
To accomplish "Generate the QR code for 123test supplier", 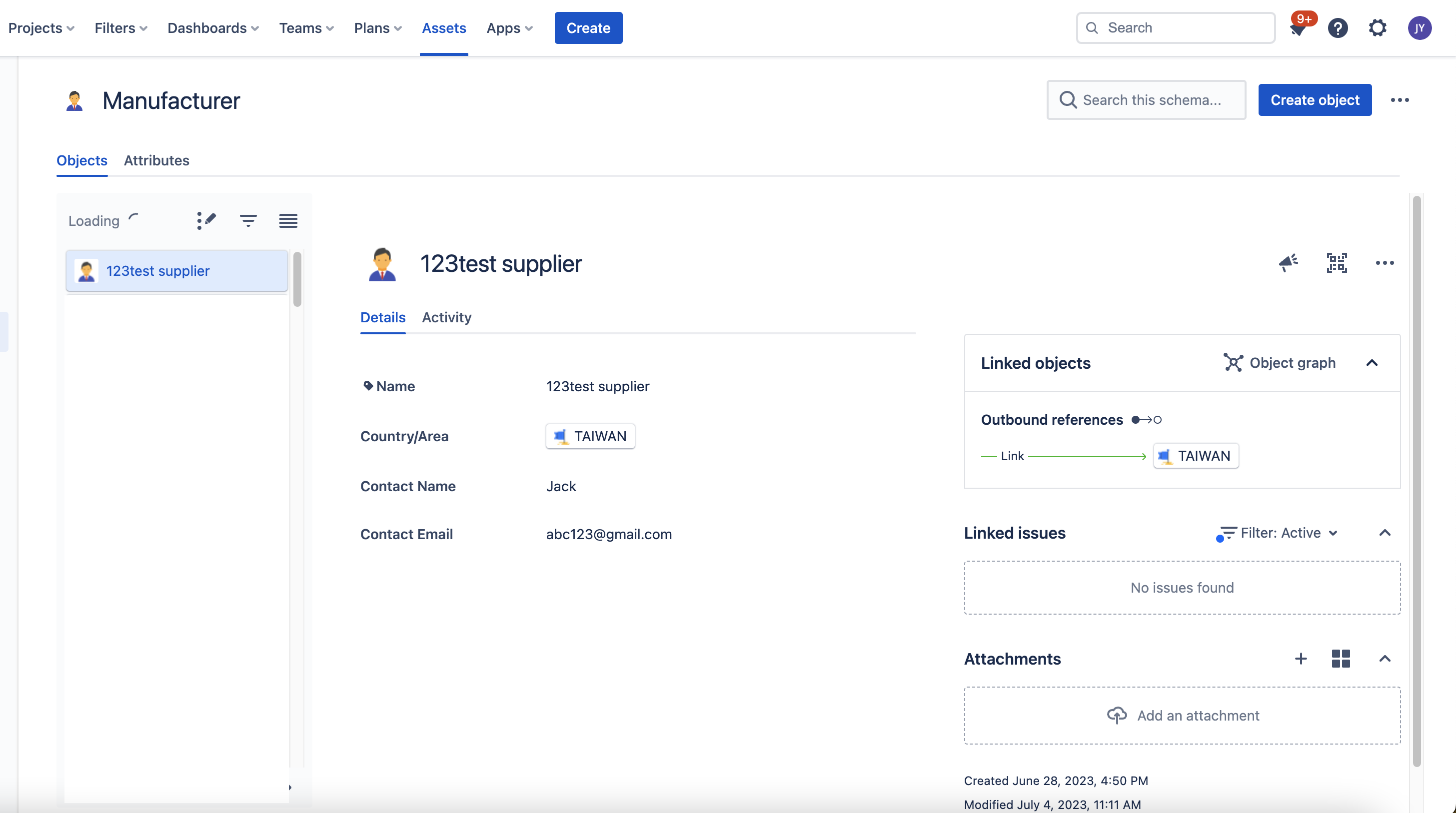I will [1336, 263].
